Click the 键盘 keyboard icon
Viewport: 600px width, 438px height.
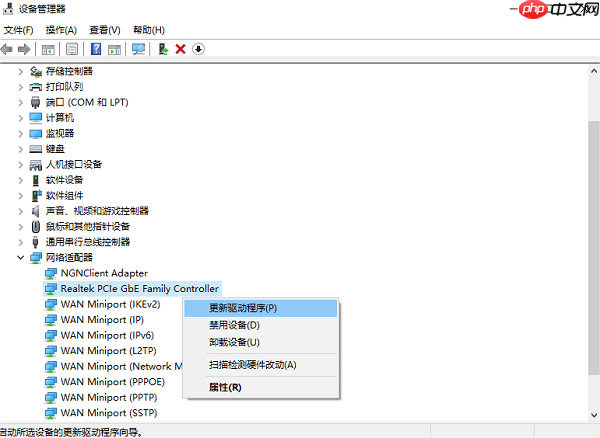[x=36, y=149]
